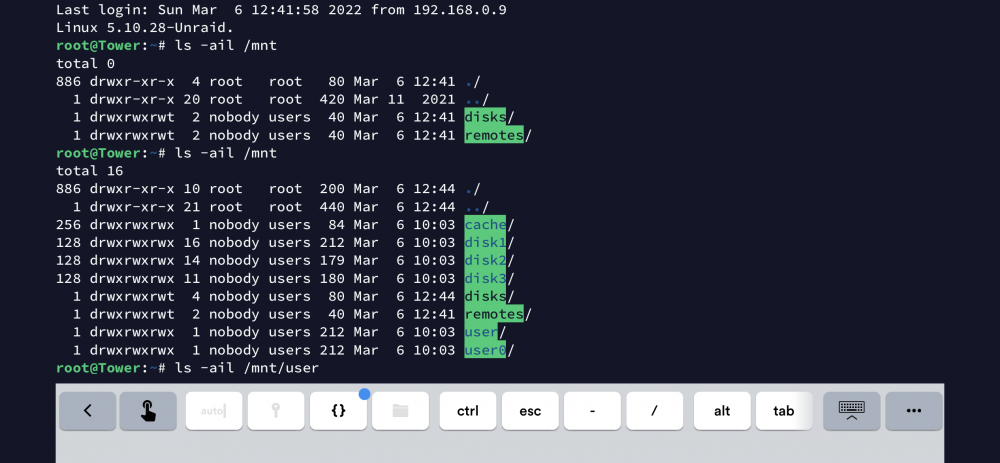Select the 'total 0' line
1000x463 pixels.
tap(85, 64)
